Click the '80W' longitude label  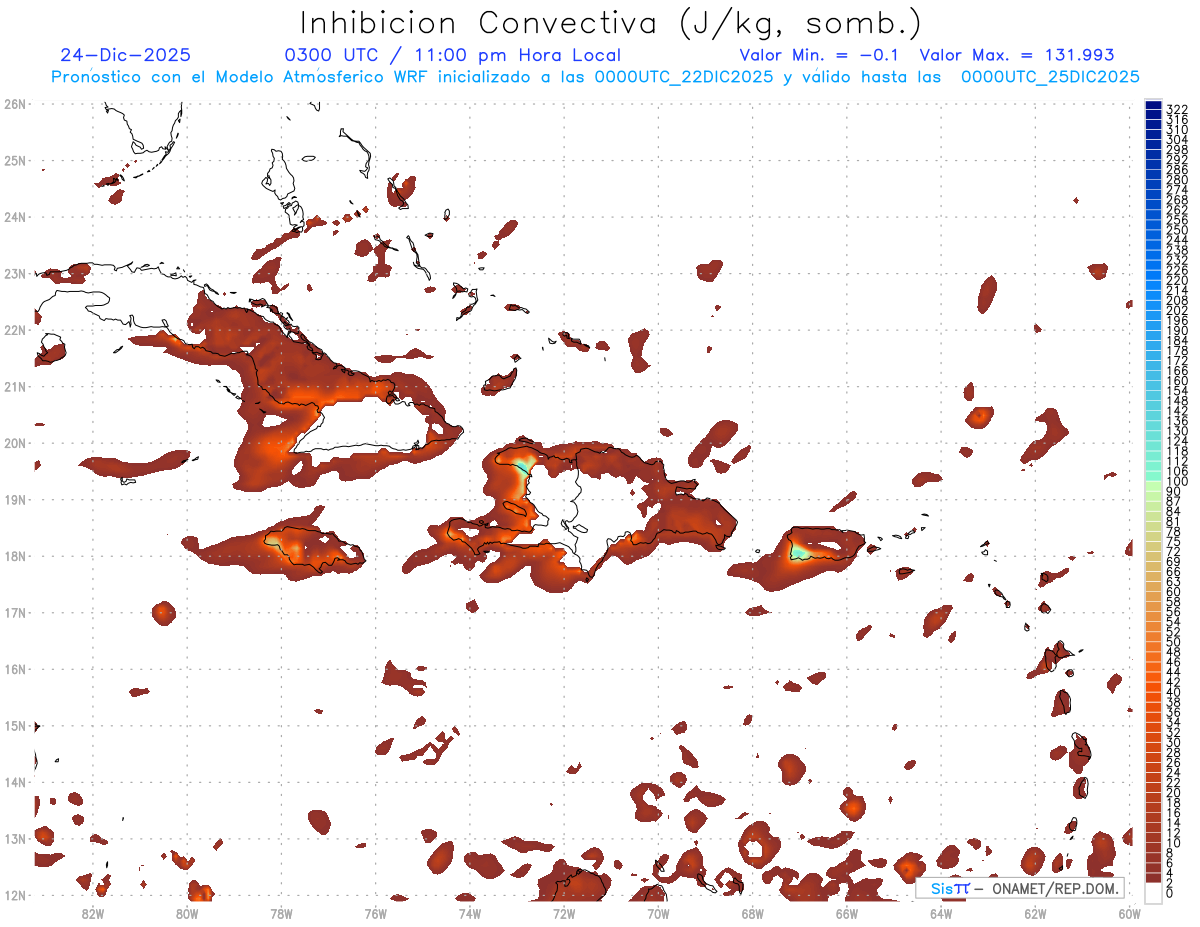[x=187, y=912]
